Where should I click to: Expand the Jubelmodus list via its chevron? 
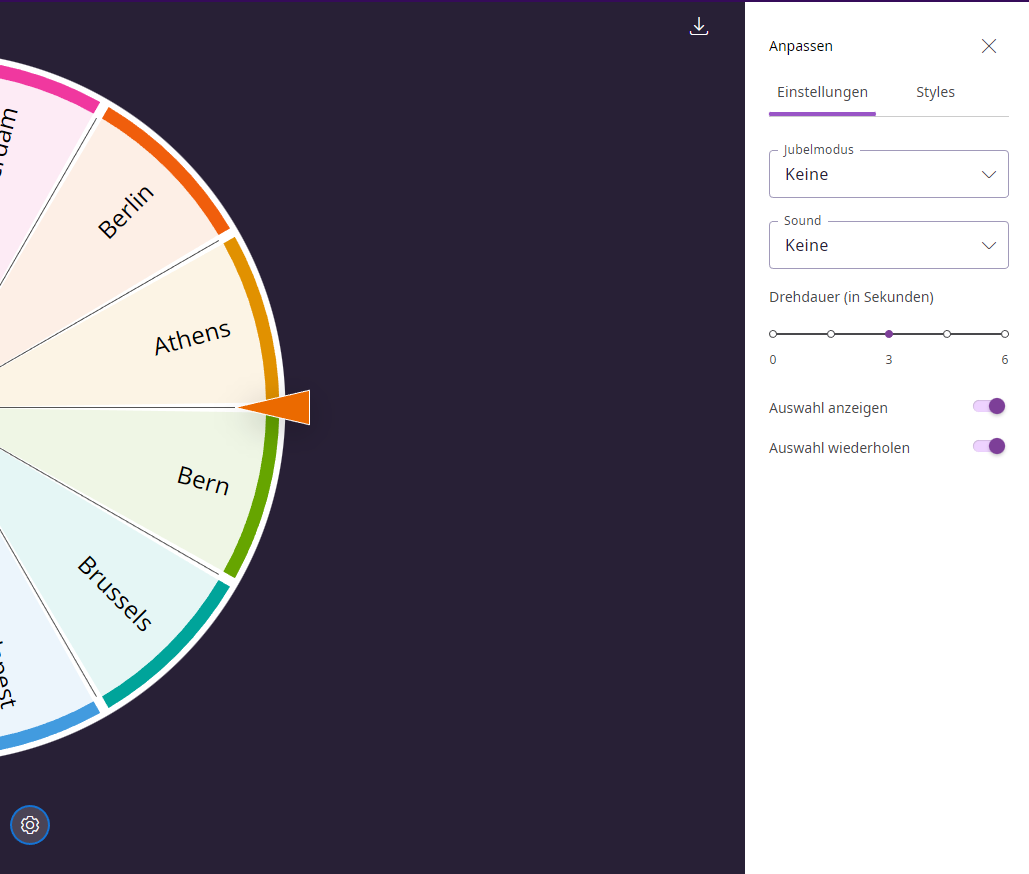(x=988, y=173)
